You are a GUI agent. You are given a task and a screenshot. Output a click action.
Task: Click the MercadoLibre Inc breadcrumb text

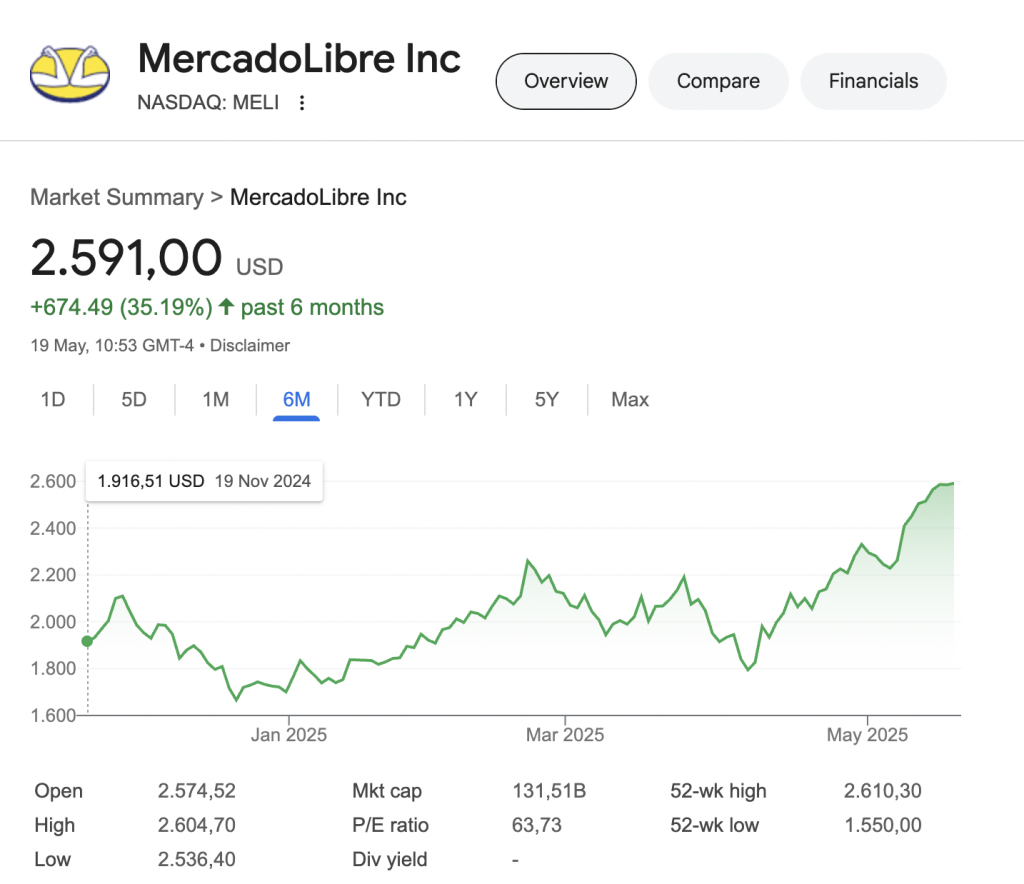point(318,197)
